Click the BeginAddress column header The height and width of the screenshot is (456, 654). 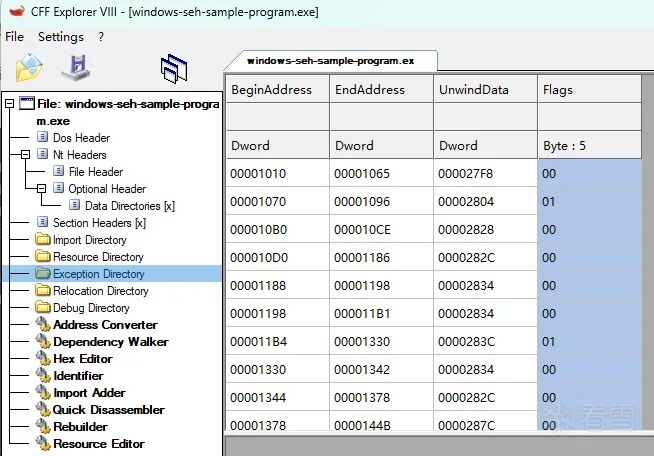pyautogui.click(x=278, y=89)
